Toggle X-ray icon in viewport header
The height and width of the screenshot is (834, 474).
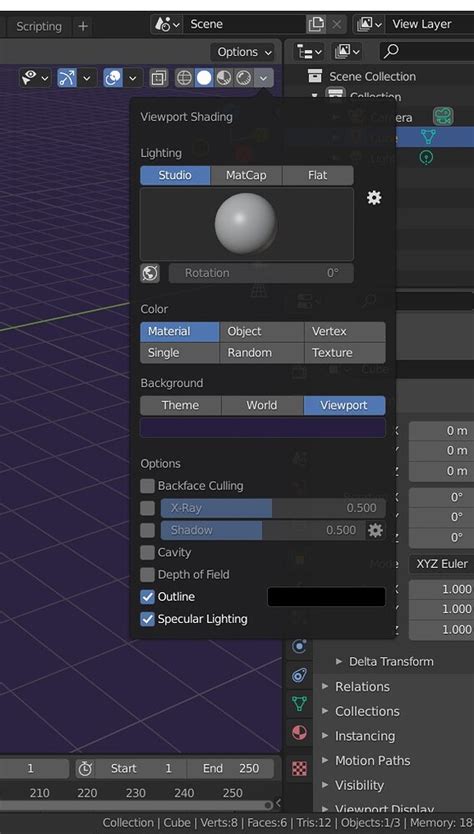point(157,78)
